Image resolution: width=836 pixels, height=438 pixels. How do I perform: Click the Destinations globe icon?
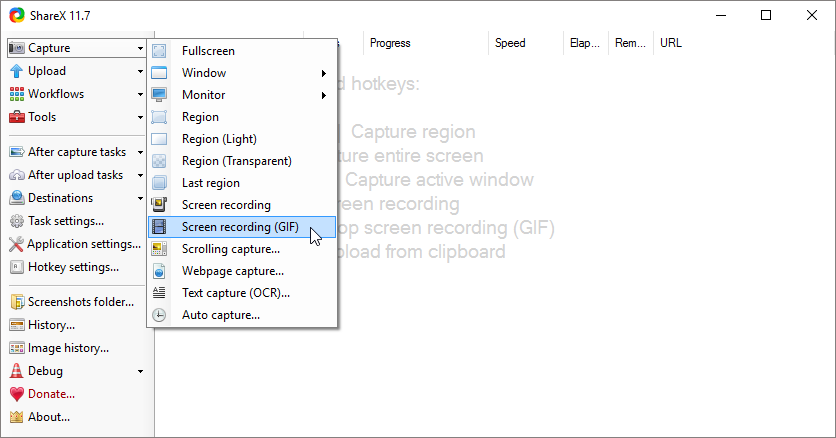click(x=17, y=198)
